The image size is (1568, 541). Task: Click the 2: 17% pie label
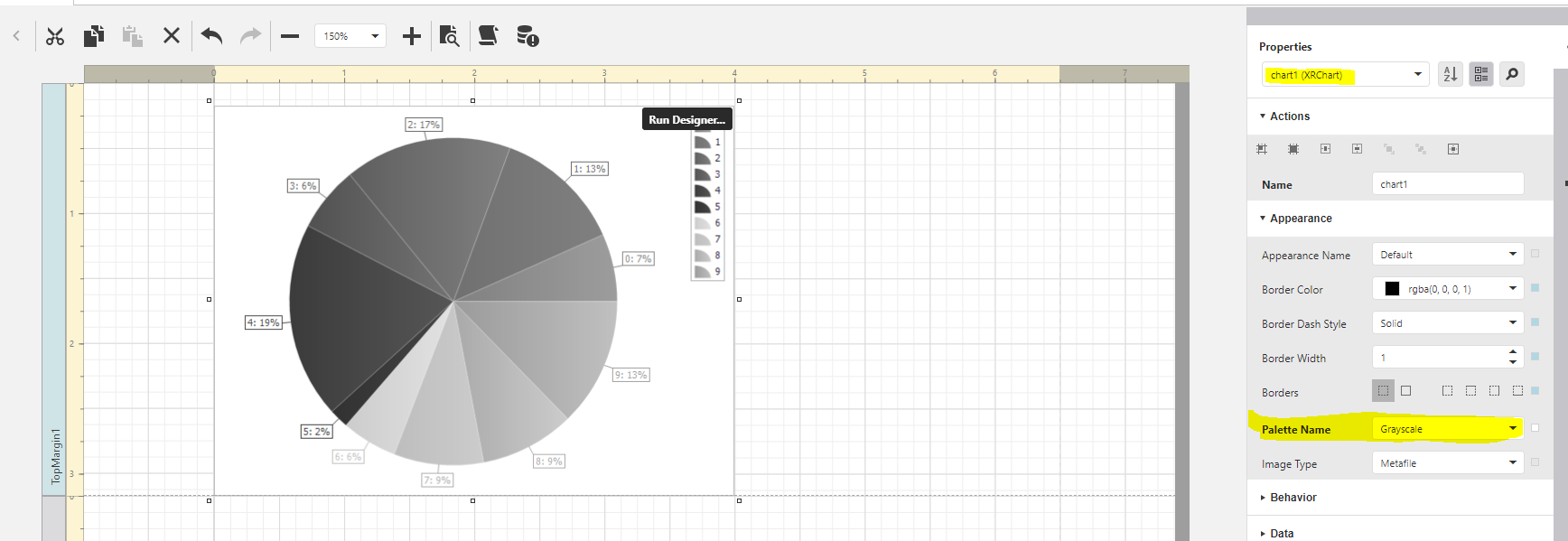424,125
